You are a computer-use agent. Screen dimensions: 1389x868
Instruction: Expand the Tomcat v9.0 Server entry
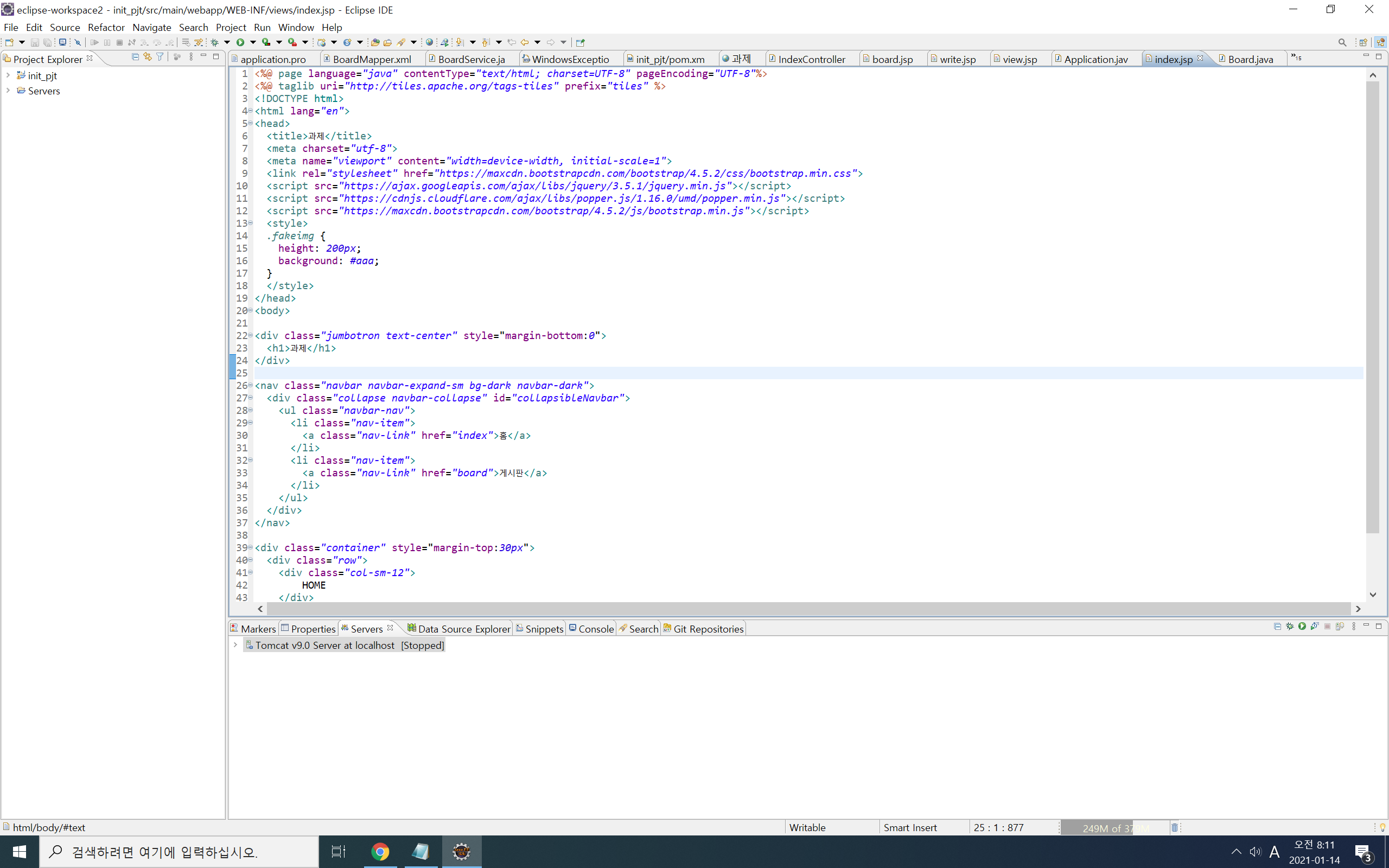click(235, 644)
